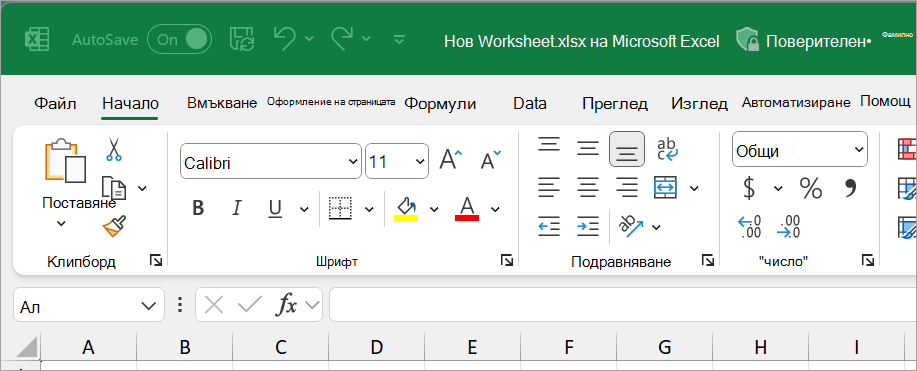Switch to the Формули tab

[440, 104]
